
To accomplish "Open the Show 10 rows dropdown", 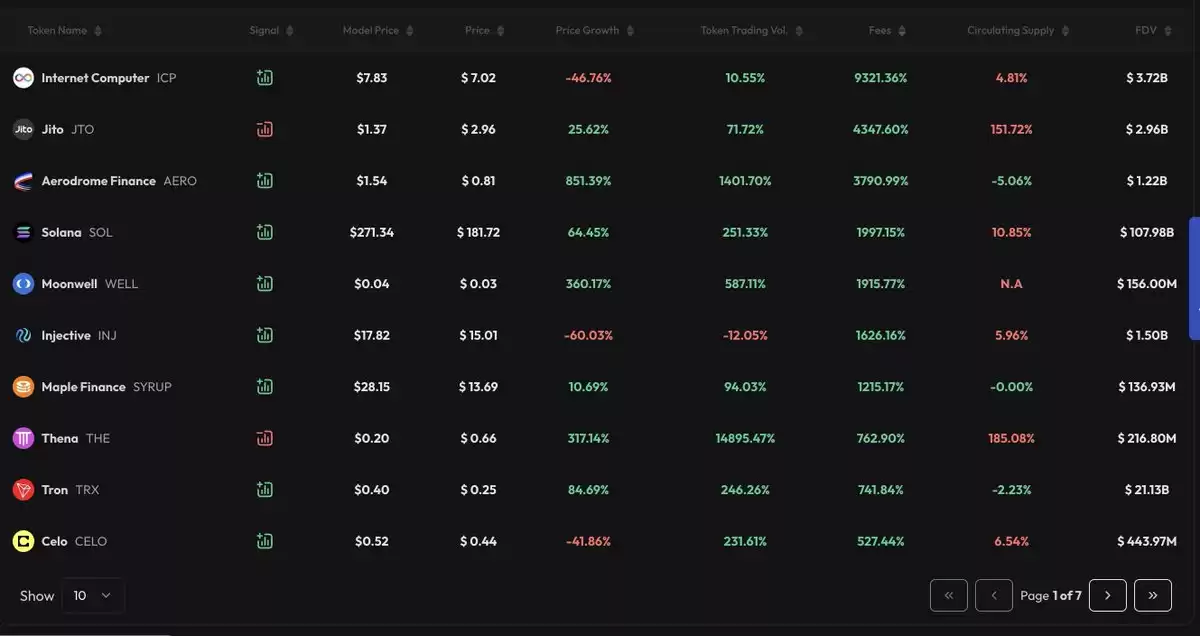I will [x=93, y=595].
